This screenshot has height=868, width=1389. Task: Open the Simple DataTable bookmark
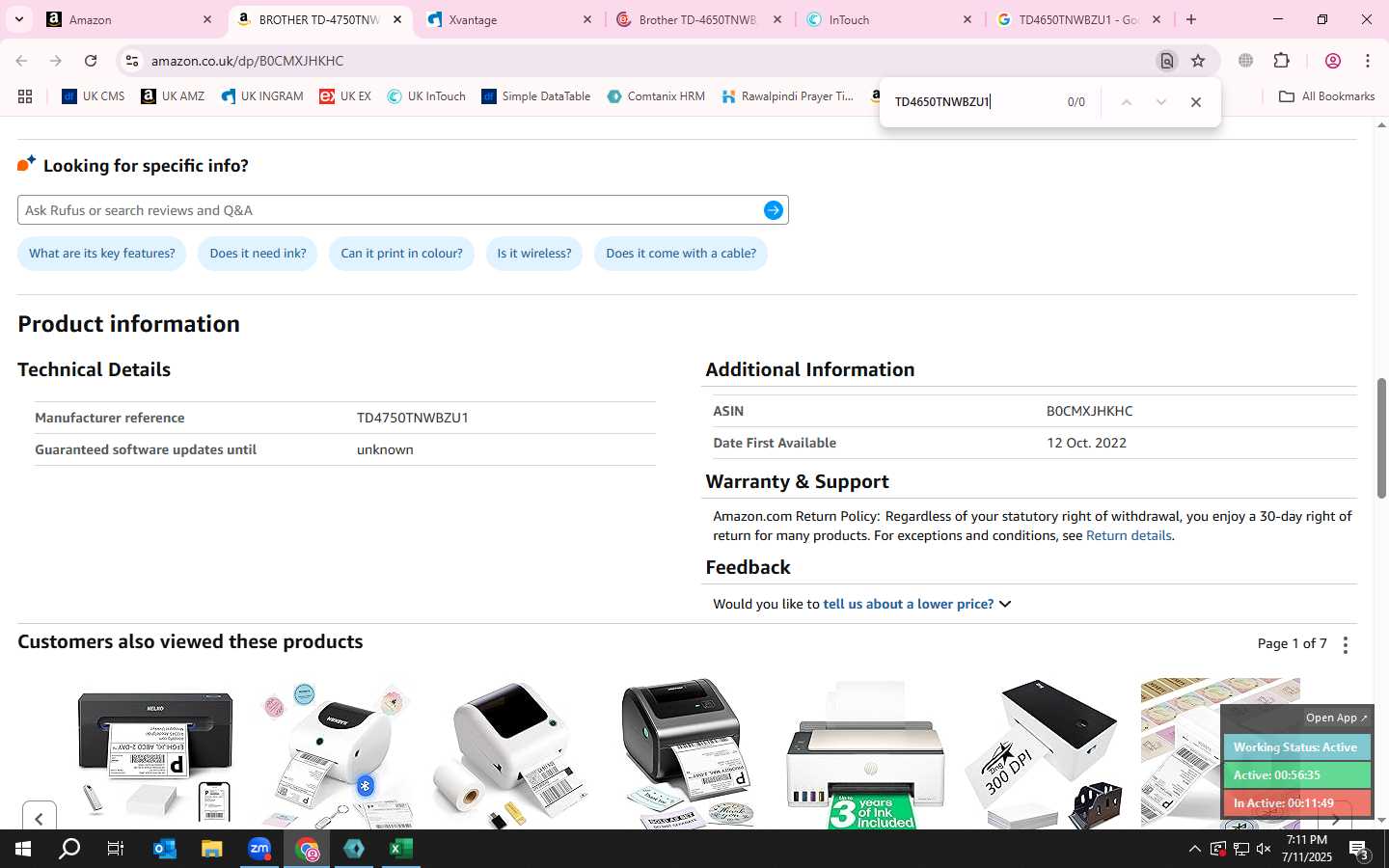[536, 96]
